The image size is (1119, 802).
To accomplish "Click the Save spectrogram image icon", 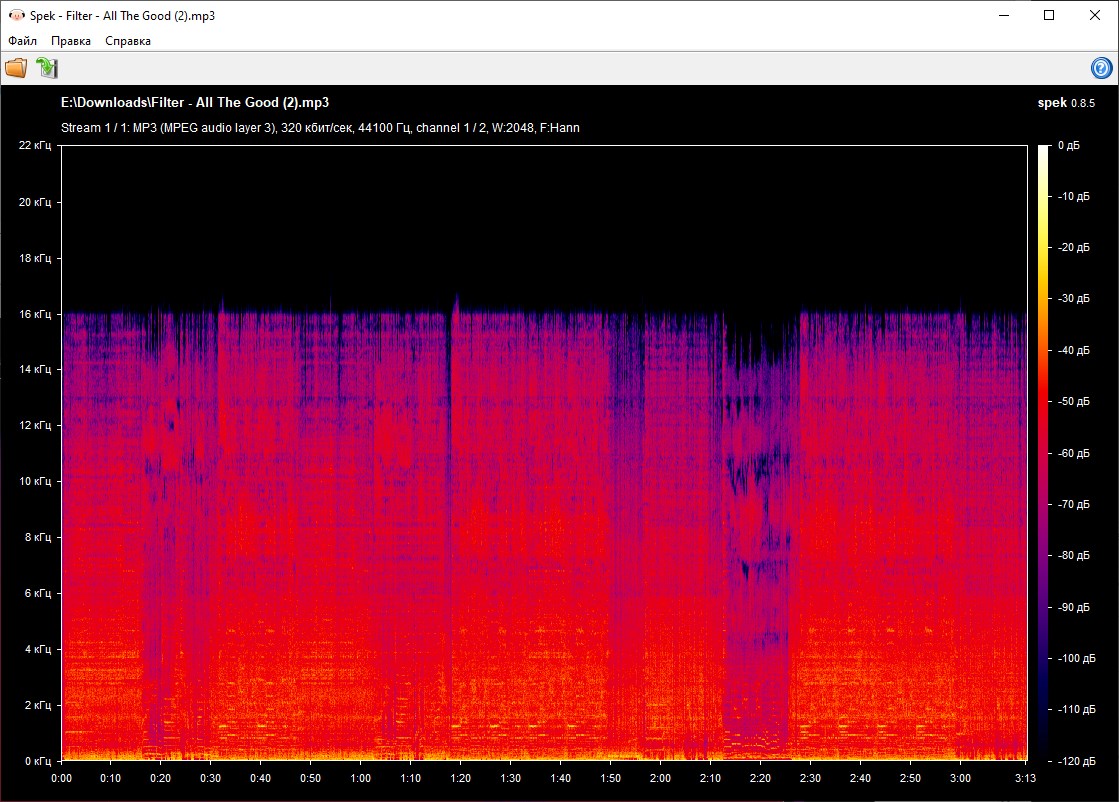I will pos(47,68).
